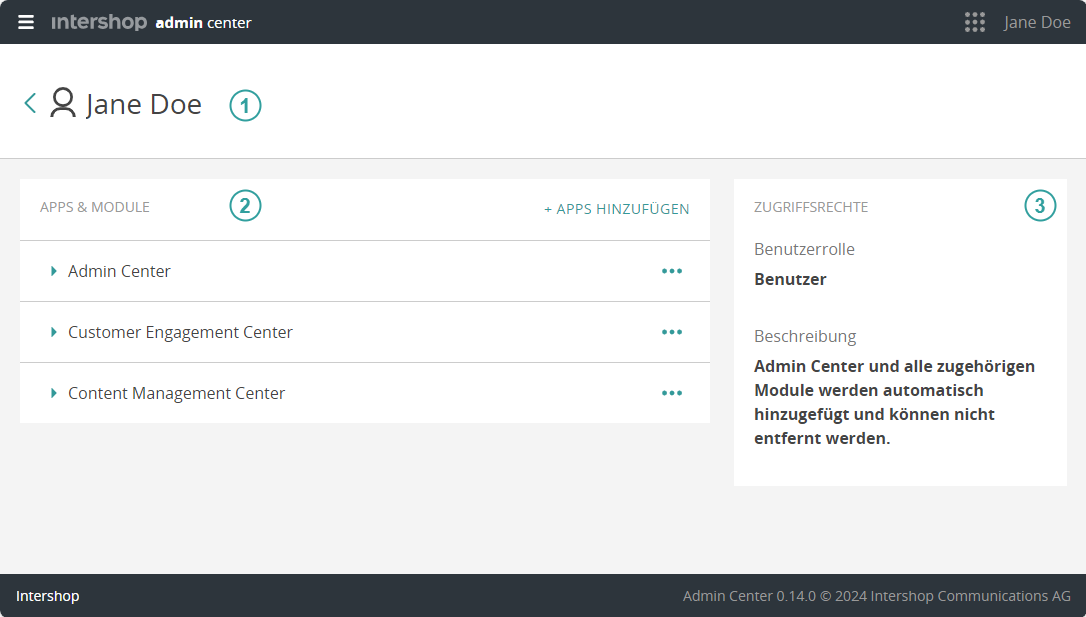This screenshot has height=617, width=1086.
Task: Open Customer Engagement Center three-dot options
Action: 672,332
